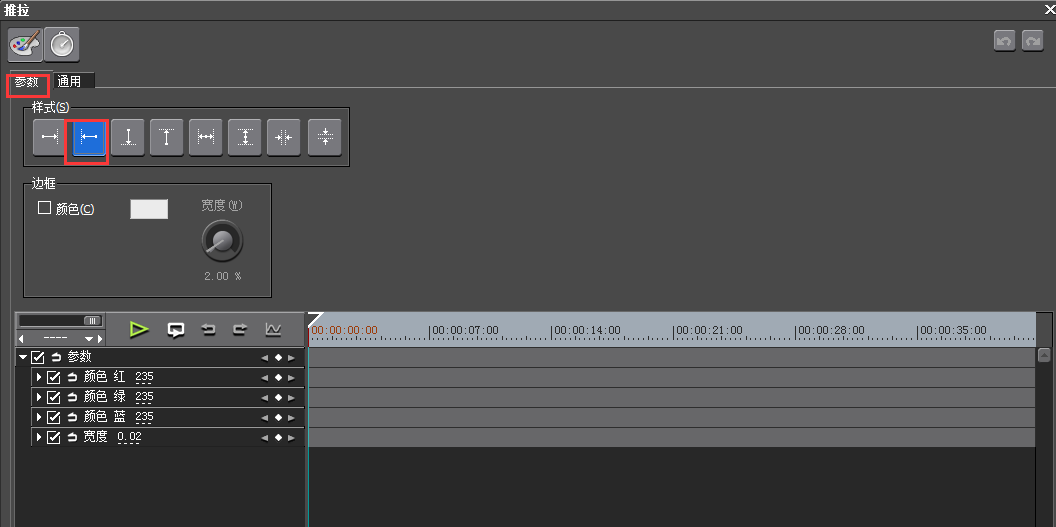Switch to the 参数 tab
Viewport: 1056px width, 527px height.
click(28, 82)
